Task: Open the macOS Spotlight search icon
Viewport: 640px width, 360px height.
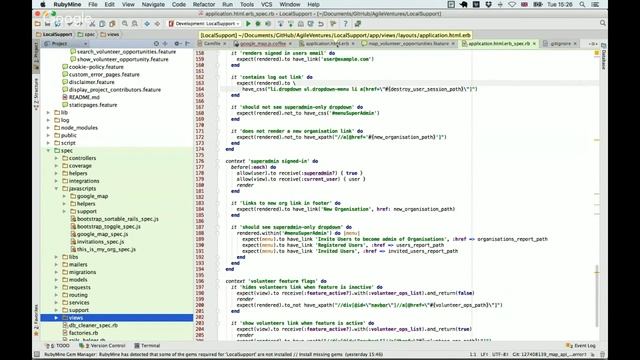Action: coord(582,4)
